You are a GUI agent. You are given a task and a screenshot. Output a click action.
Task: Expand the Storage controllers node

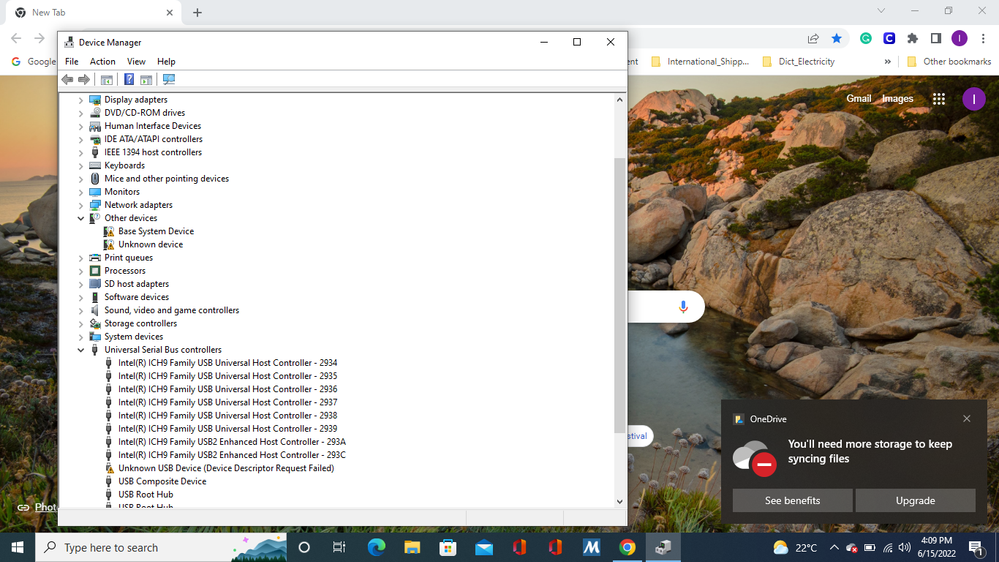(80, 324)
